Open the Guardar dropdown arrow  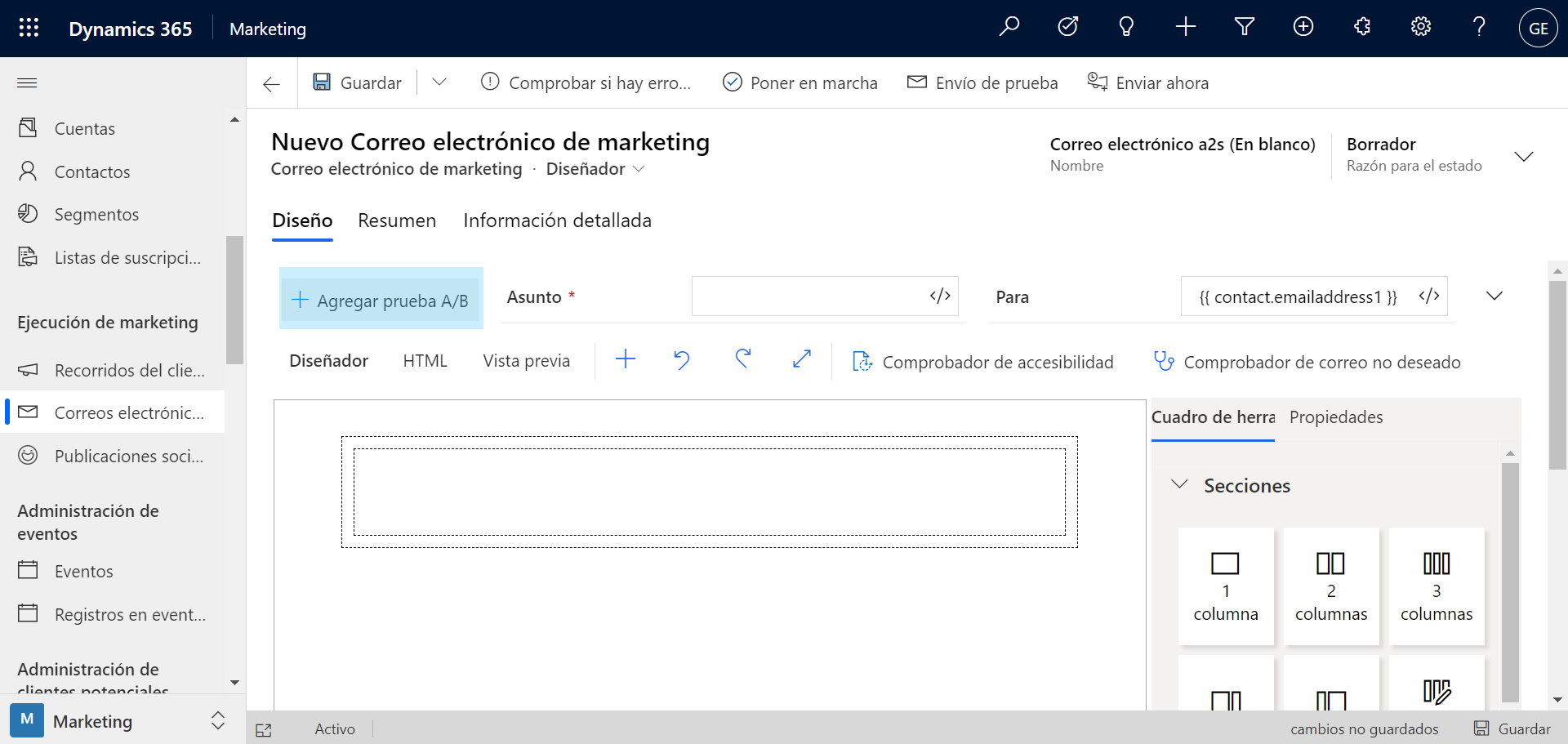point(439,82)
